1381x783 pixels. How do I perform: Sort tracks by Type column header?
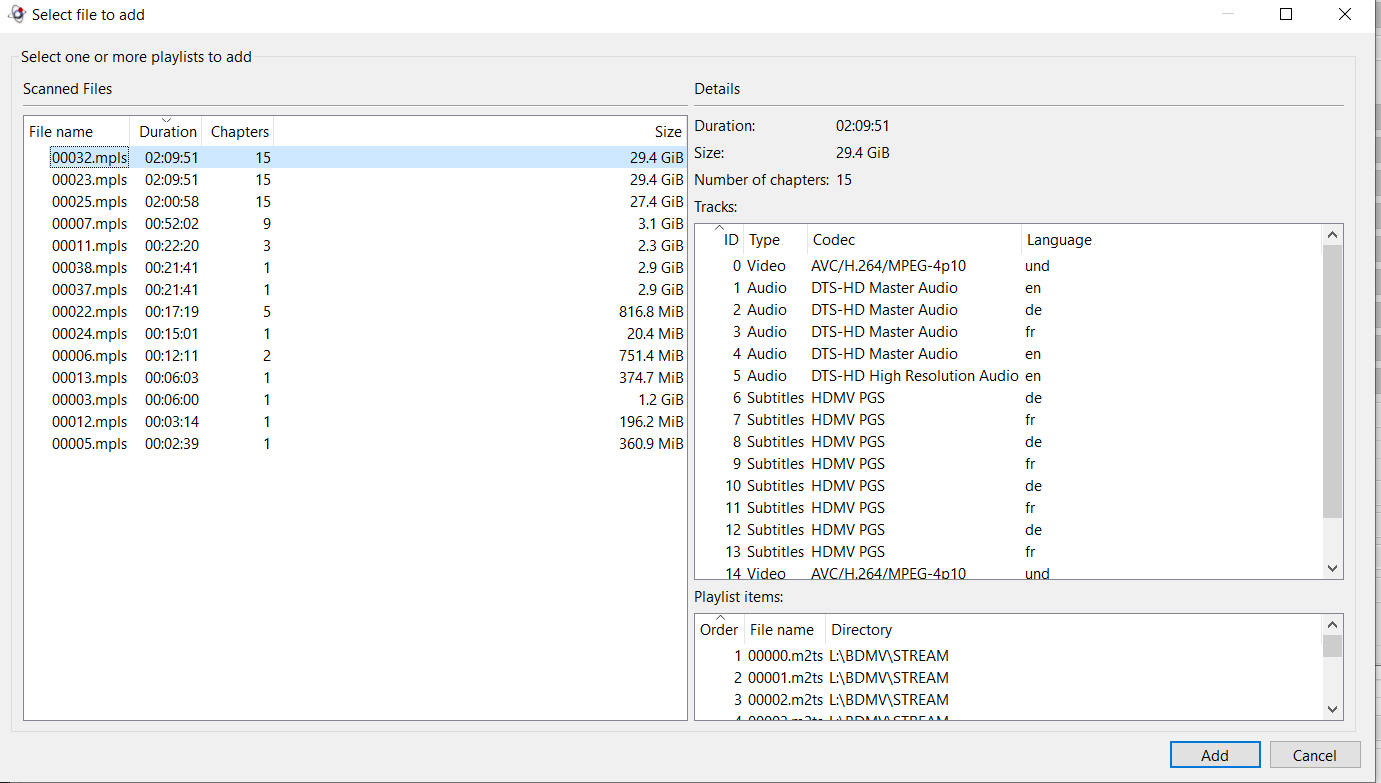point(776,240)
